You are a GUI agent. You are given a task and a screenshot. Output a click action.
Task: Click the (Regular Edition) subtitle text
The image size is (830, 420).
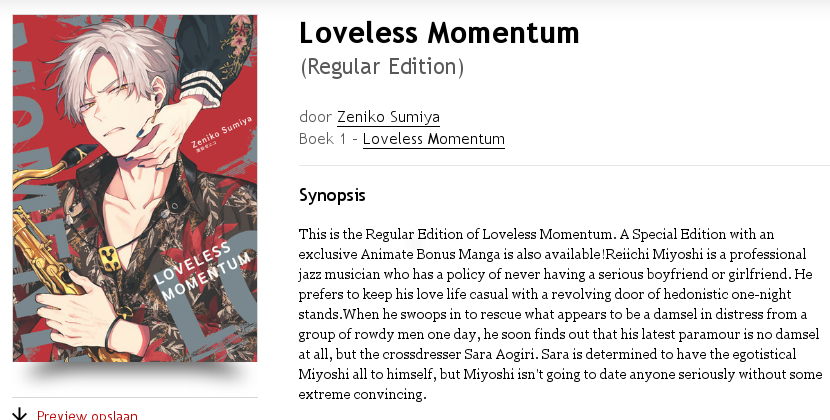coord(382,68)
